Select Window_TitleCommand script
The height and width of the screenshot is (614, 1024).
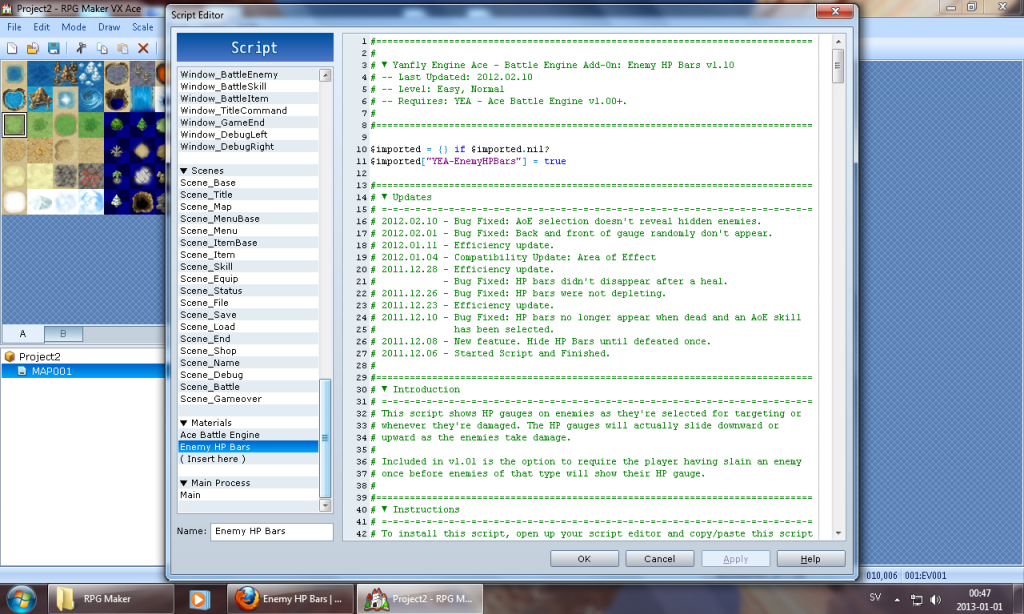[x=248, y=110]
